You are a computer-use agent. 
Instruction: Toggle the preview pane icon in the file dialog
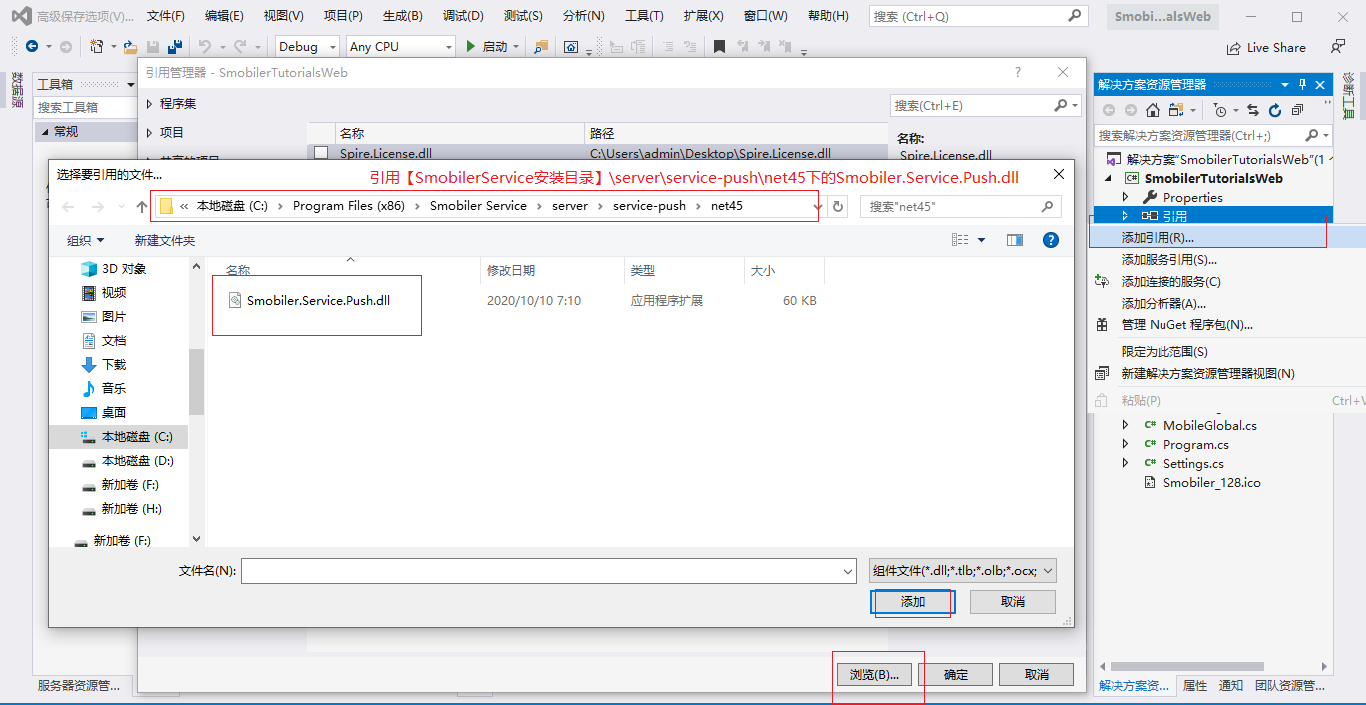pyautogui.click(x=1015, y=240)
